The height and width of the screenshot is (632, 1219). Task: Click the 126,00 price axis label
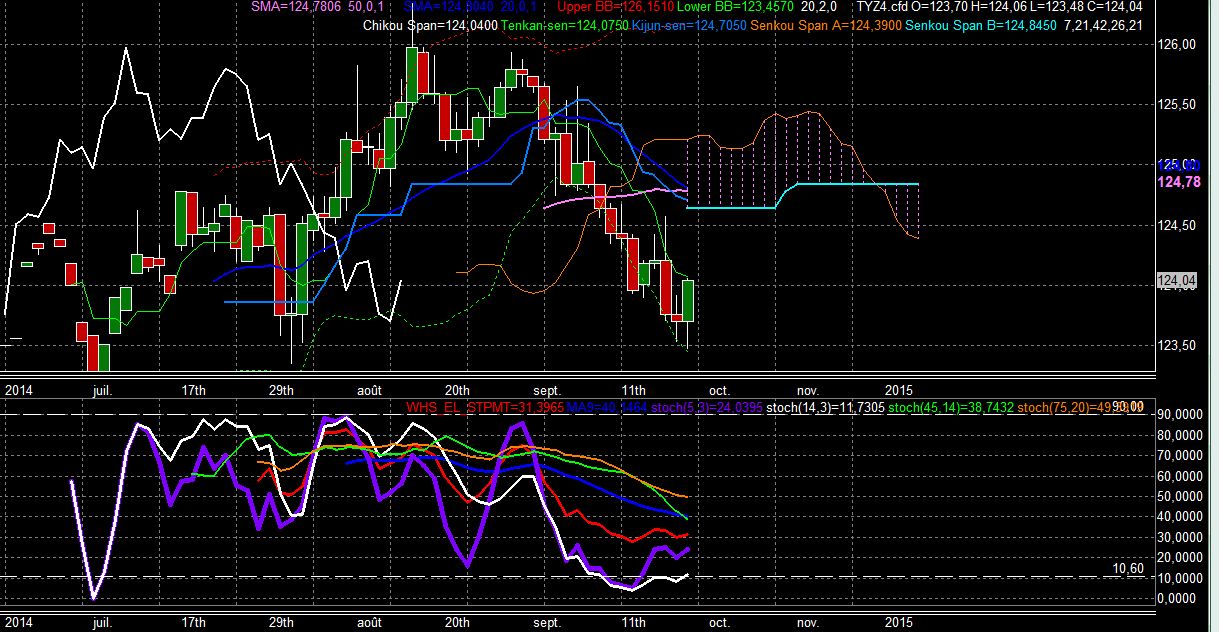pos(1176,44)
